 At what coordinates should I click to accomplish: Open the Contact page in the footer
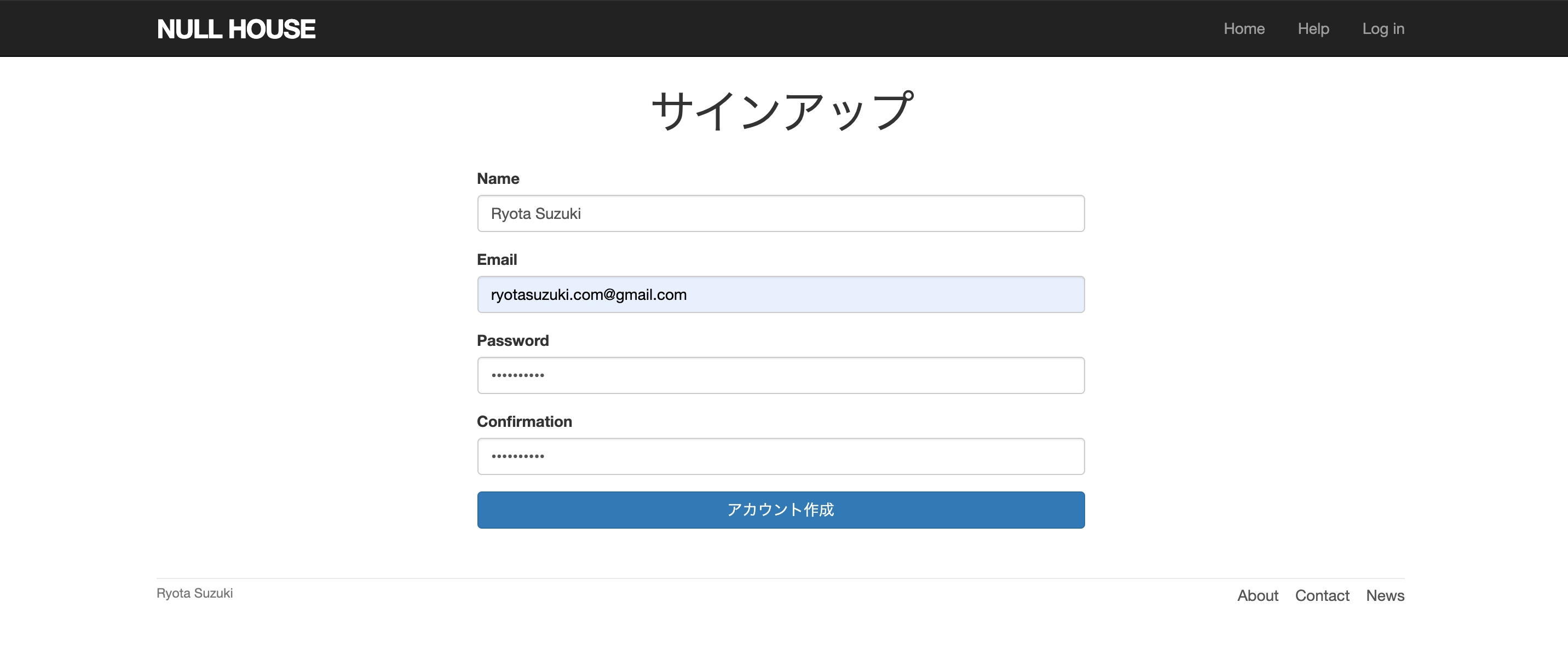click(x=1322, y=595)
